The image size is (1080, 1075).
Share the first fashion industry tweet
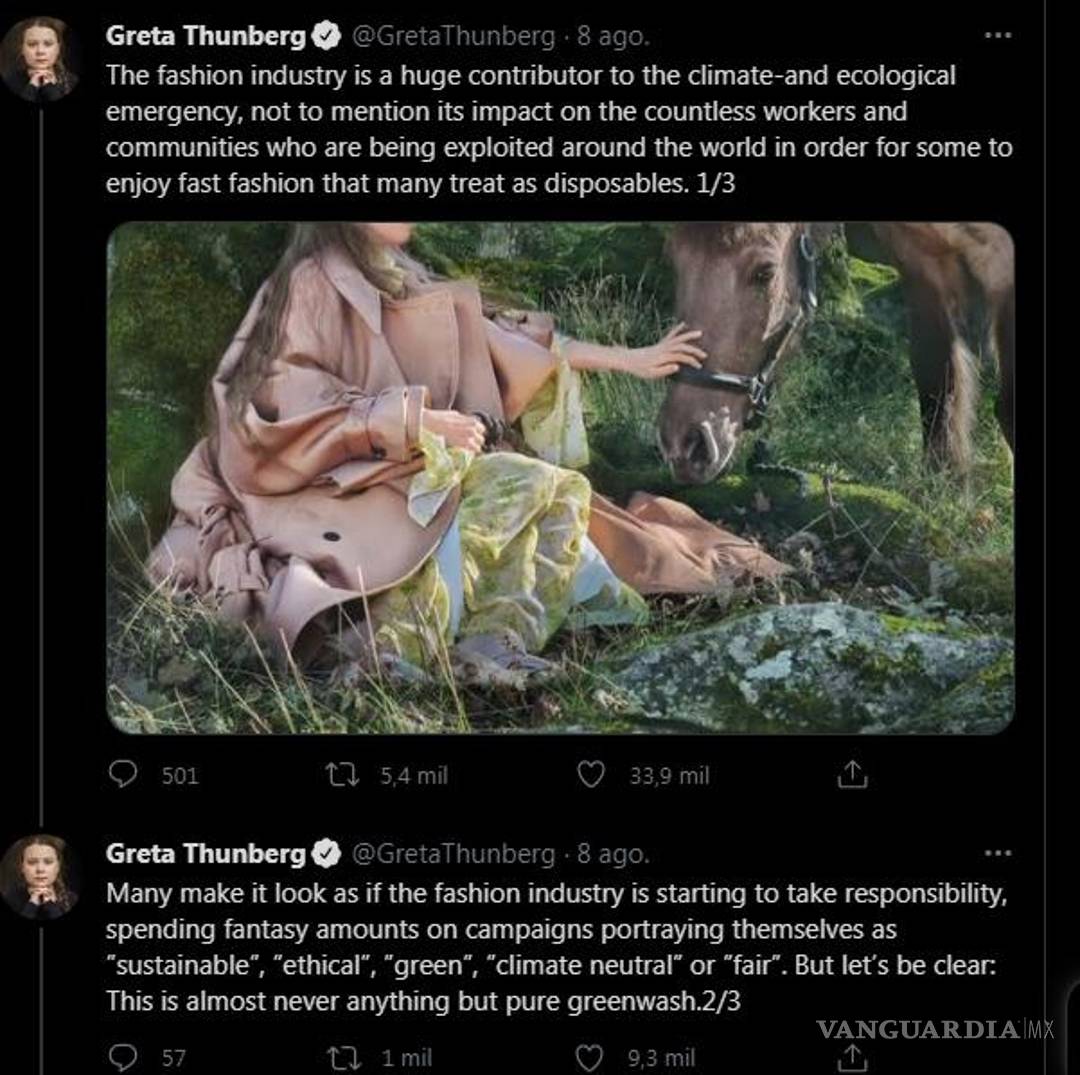[x=851, y=774]
